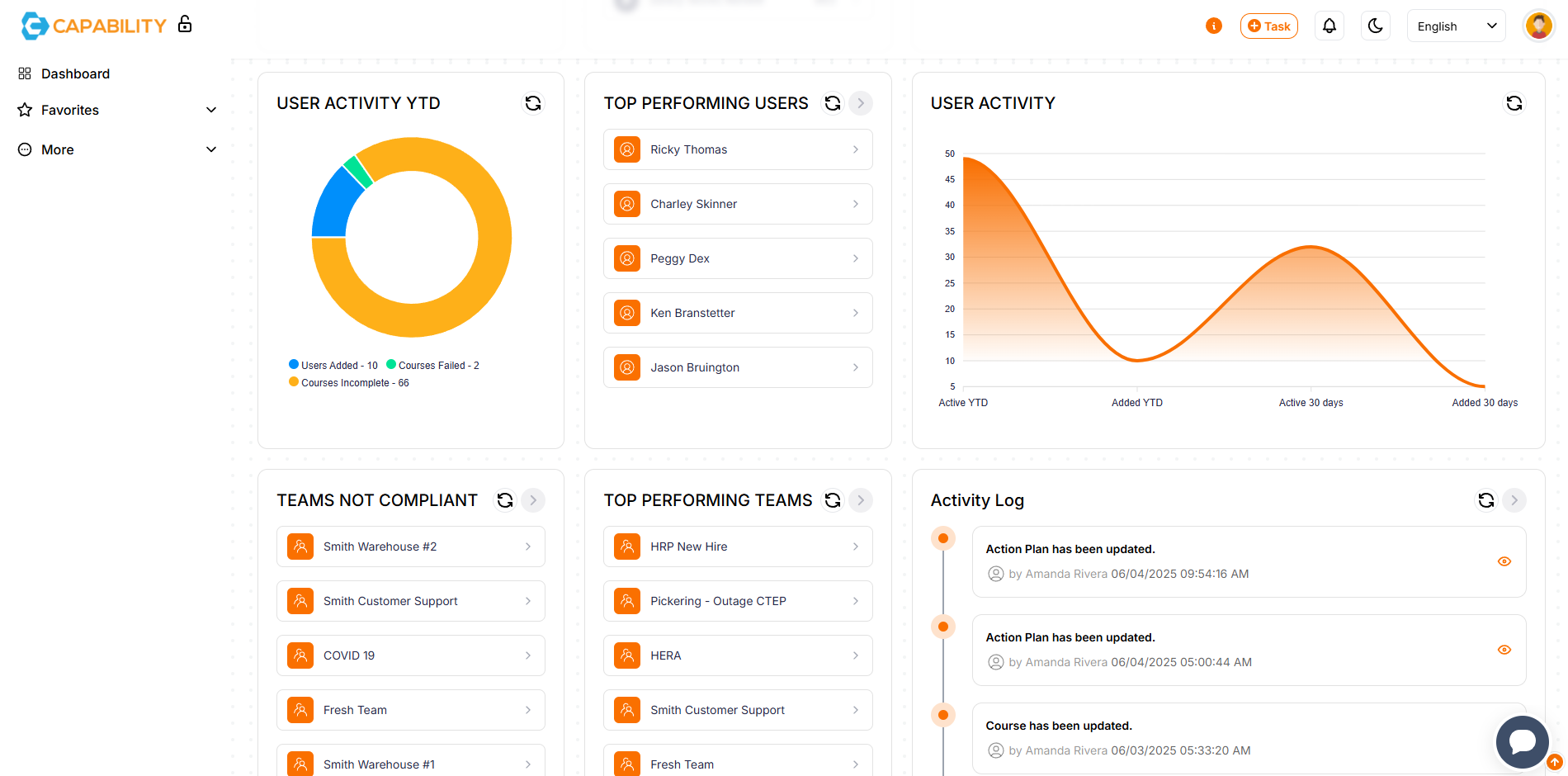Go to Dashboard in the sidebar
1568x776 pixels.
[x=74, y=73]
